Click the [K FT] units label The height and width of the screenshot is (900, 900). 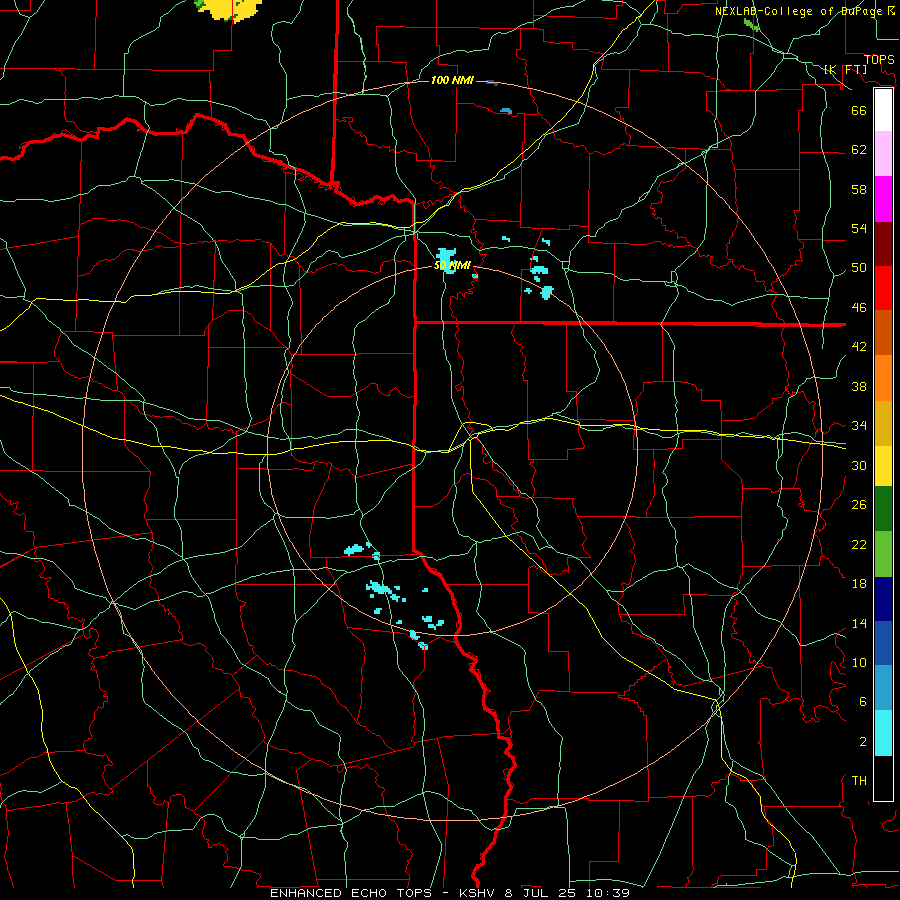coord(845,70)
